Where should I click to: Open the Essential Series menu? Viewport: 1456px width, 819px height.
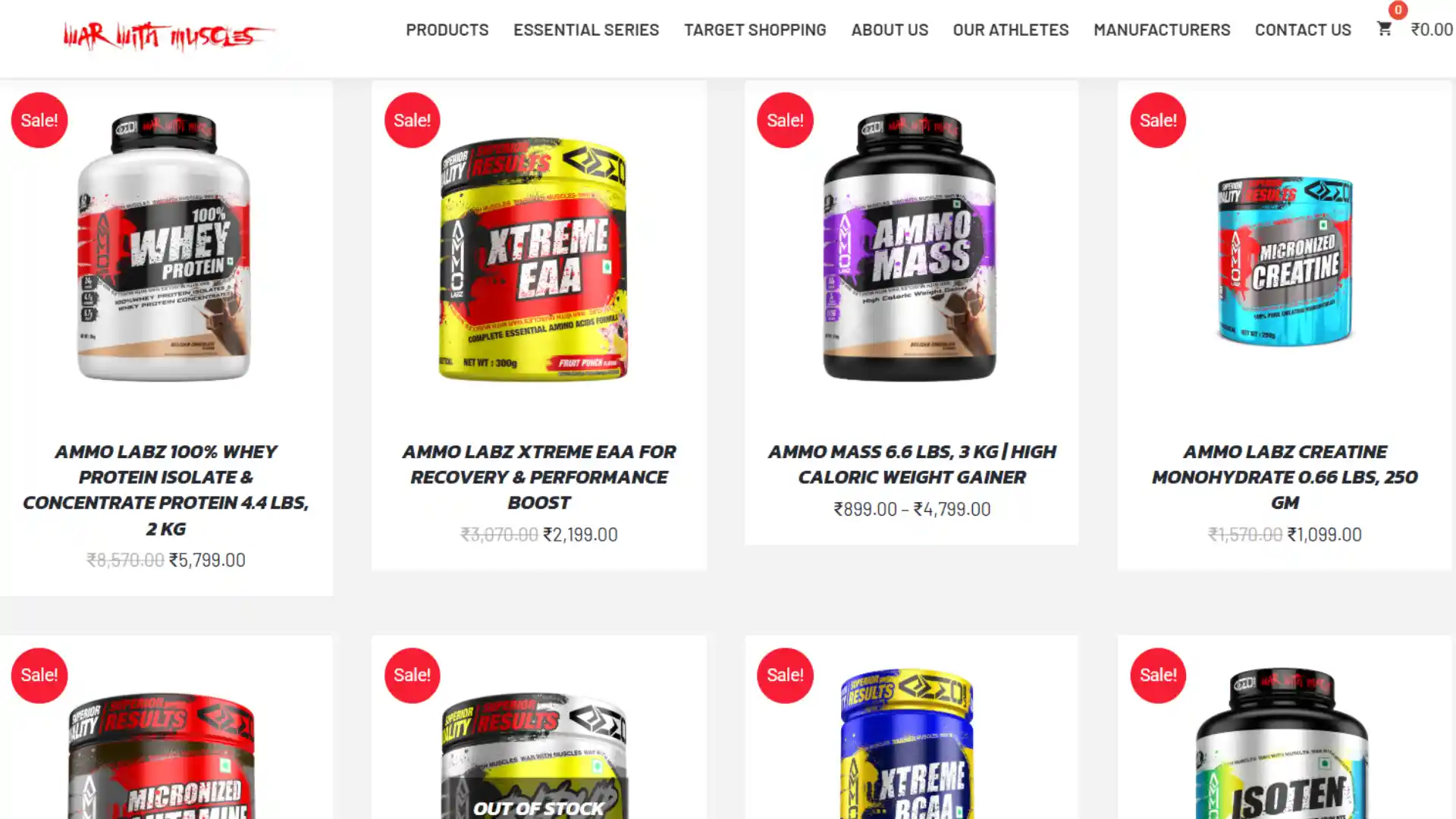586,30
